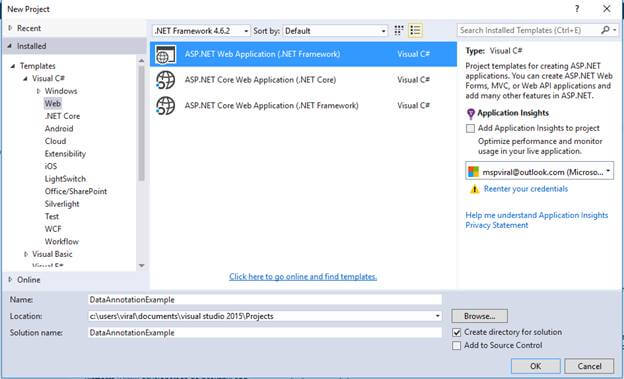624x379 pixels.
Task: Click the Browse... button
Action: click(480, 316)
